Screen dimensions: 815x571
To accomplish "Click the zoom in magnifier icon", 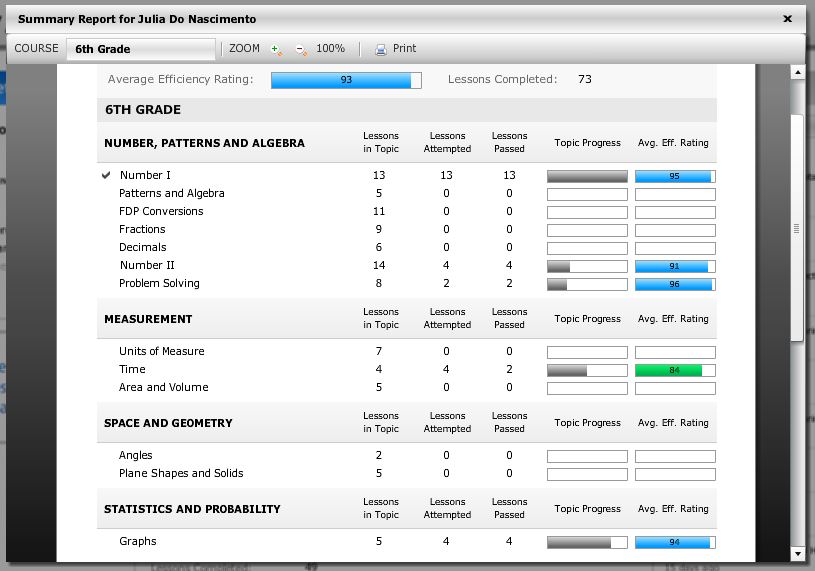I will pyautogui.click(x=277, y=49).
